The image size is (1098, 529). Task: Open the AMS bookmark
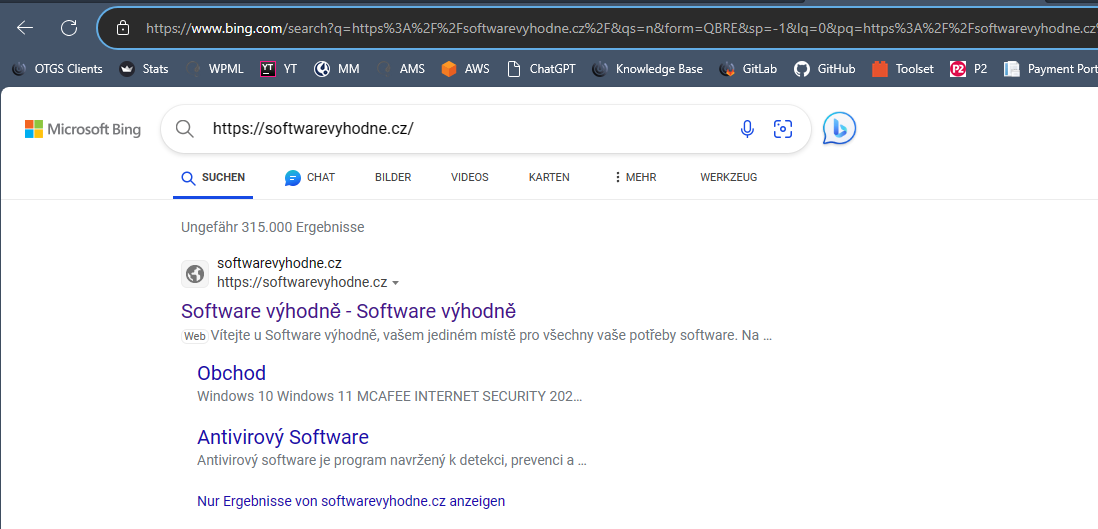[x=400, y=69]
